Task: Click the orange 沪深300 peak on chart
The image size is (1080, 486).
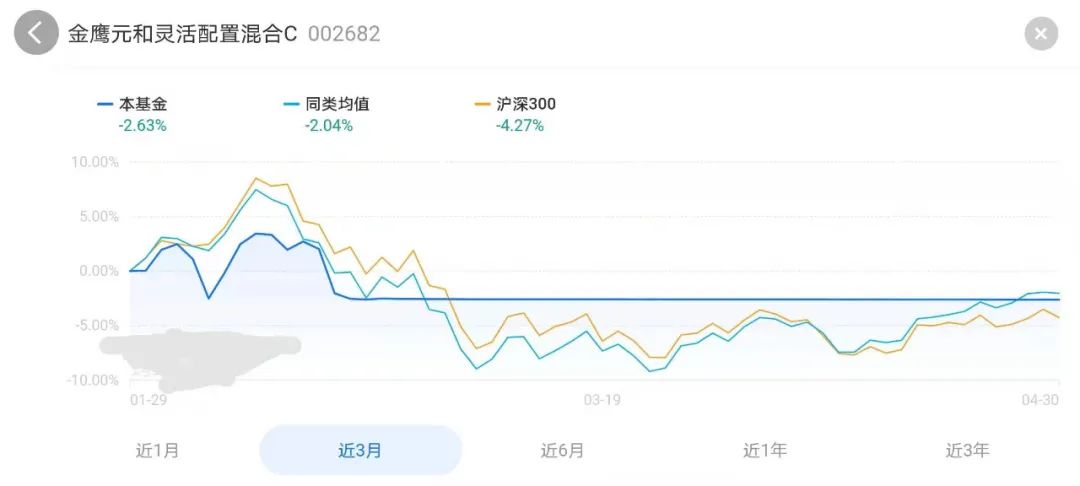Action: [x=256, y=178]
